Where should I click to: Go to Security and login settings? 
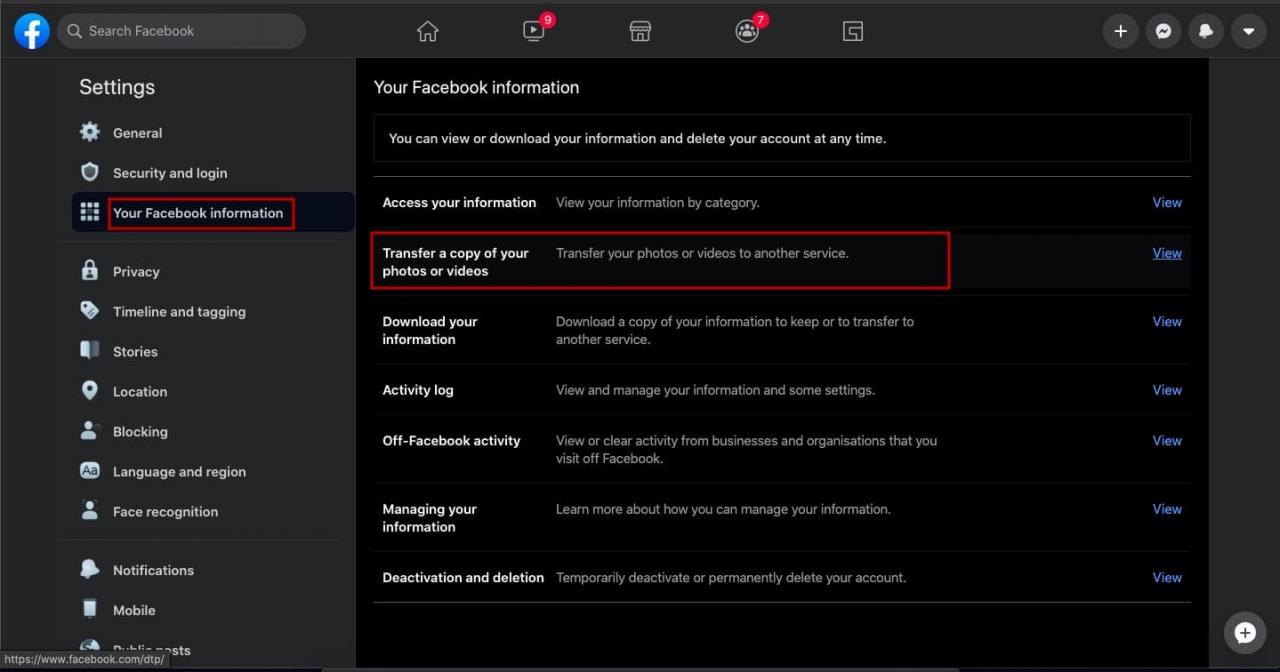click(170, 173)
